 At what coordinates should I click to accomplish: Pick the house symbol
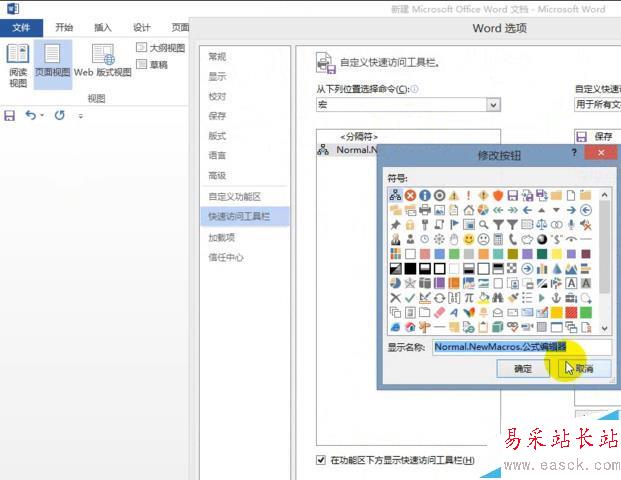click(x=469, y=210)
